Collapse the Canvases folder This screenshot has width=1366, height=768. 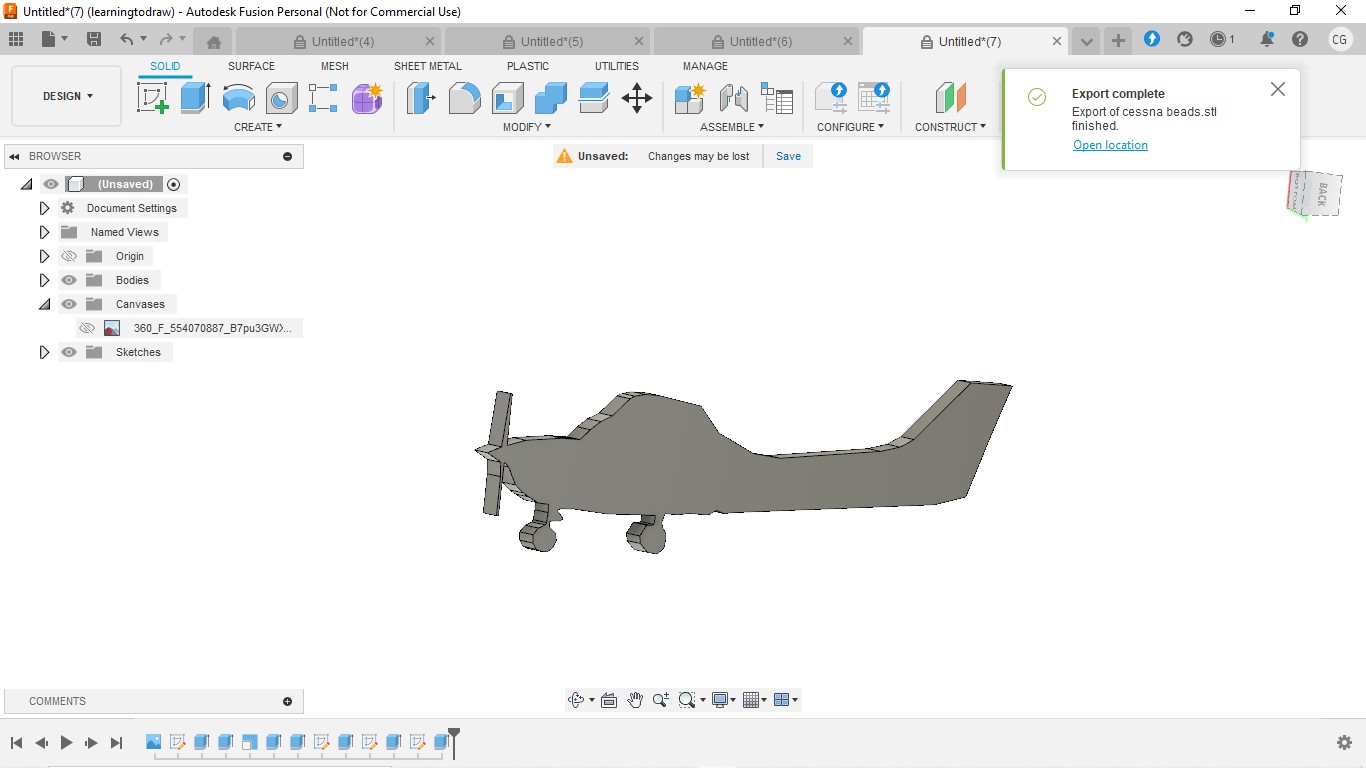(x=44, y=304)
